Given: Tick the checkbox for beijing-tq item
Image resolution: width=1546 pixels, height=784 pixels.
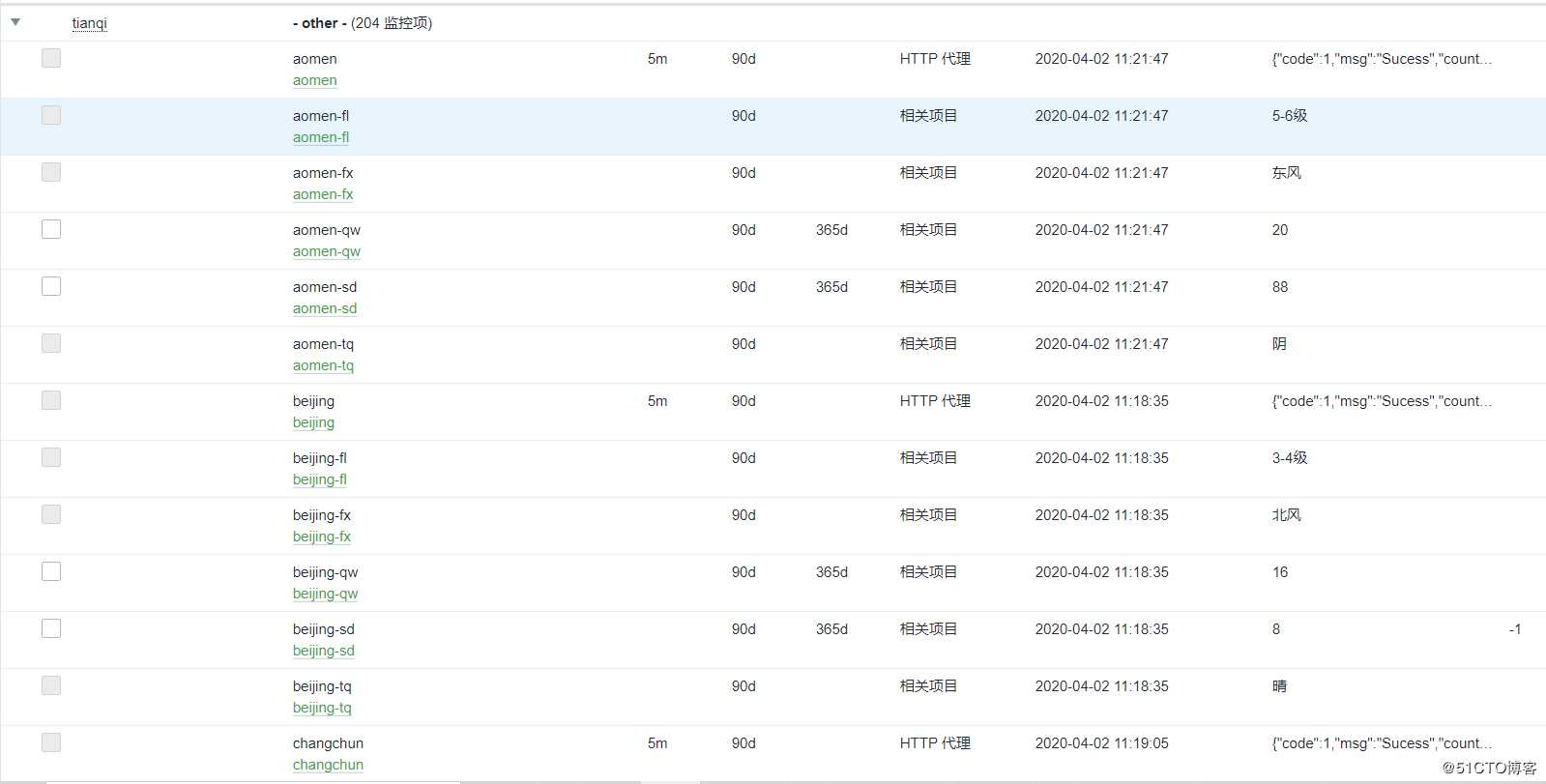Looking at the screenshot, I should coord(51,685).
